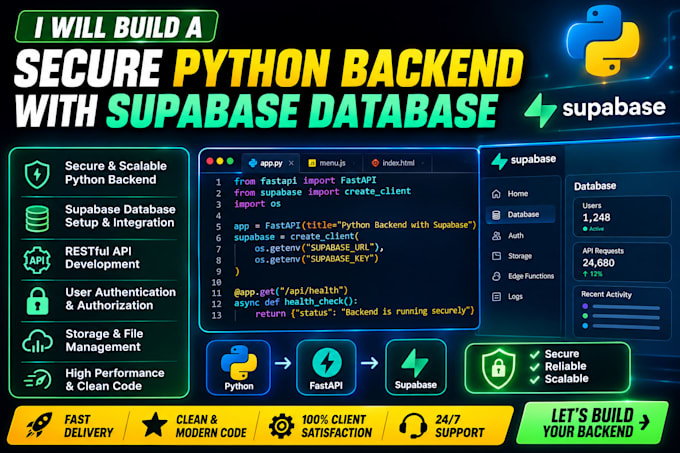Click the 24/7 Support text
The height and width of the screenshot is (453, 680).
tap(460, 426)
